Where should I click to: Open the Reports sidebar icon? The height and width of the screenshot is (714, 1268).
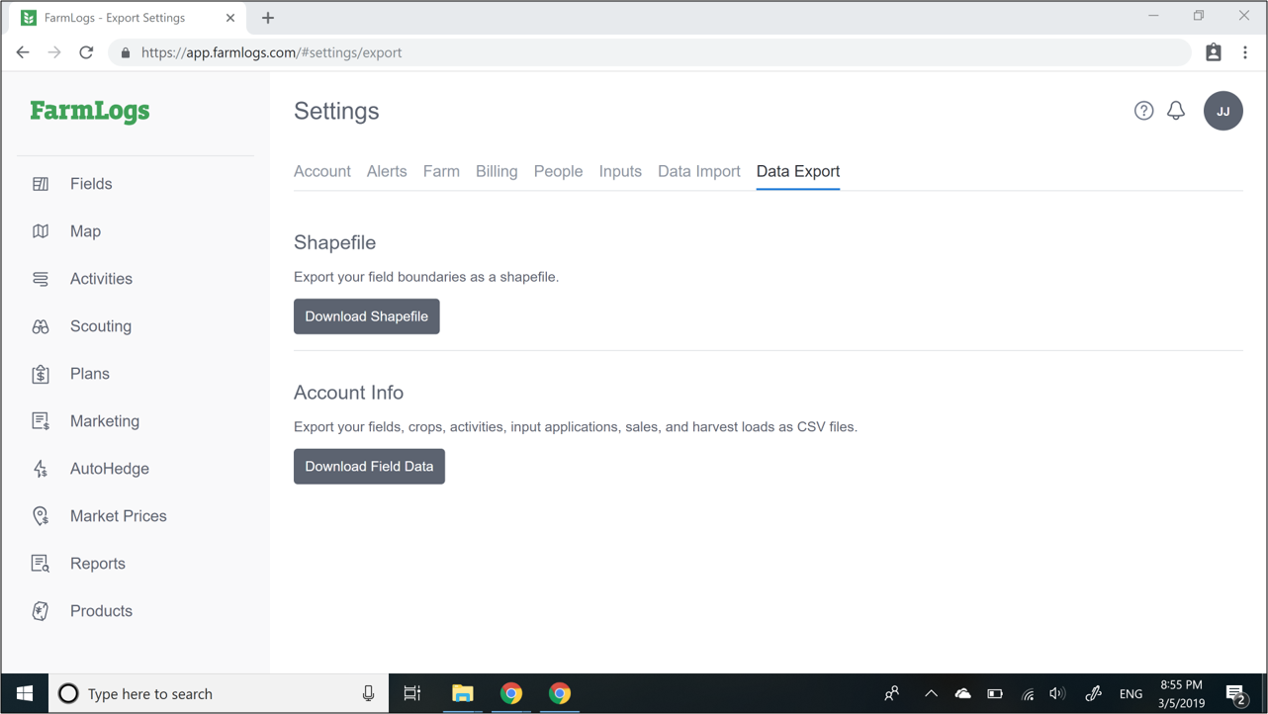tap(40, 564)
